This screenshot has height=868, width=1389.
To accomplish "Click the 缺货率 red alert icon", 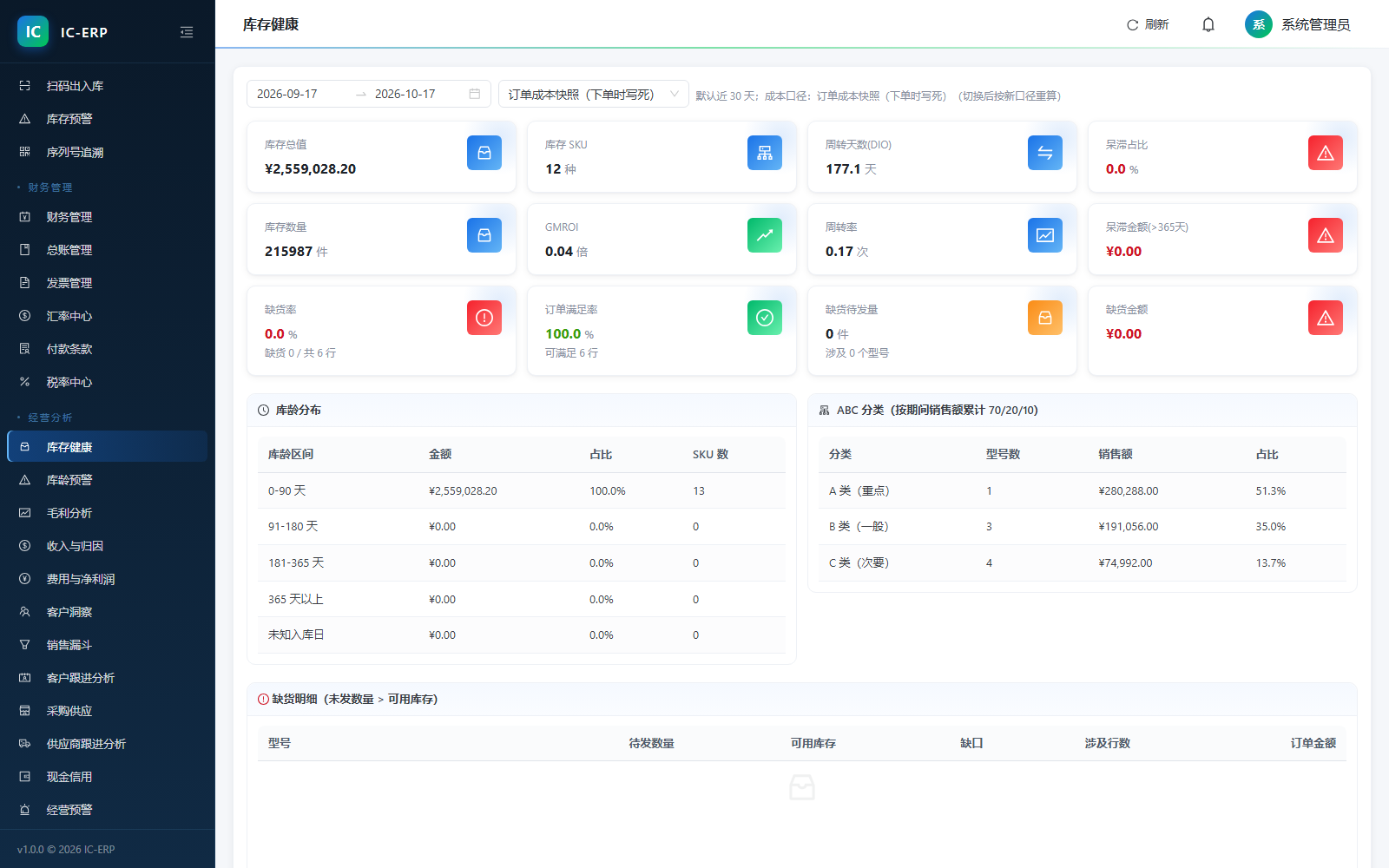I will point(484,318).
